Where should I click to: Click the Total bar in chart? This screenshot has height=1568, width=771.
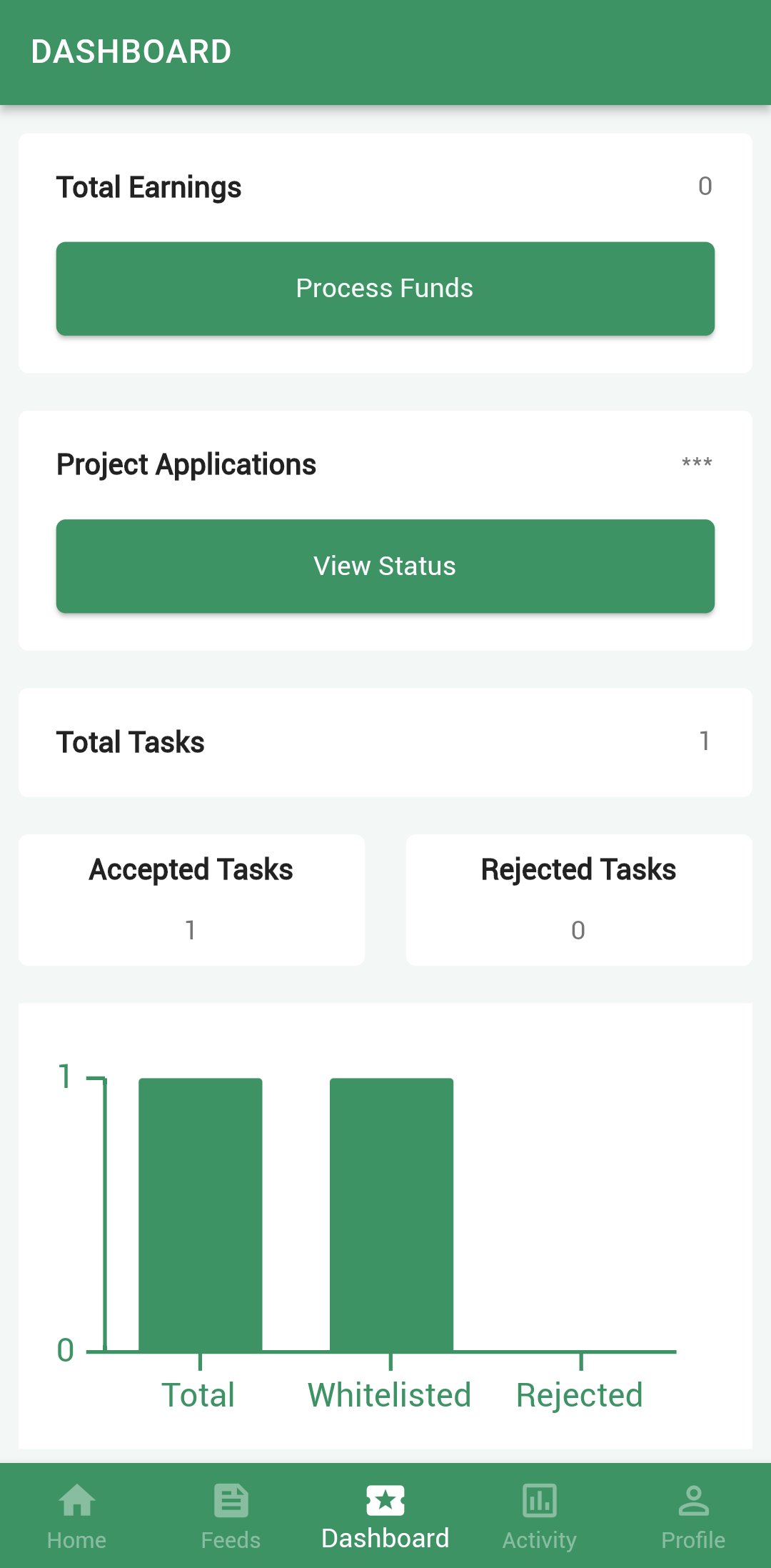(201, 1214)
